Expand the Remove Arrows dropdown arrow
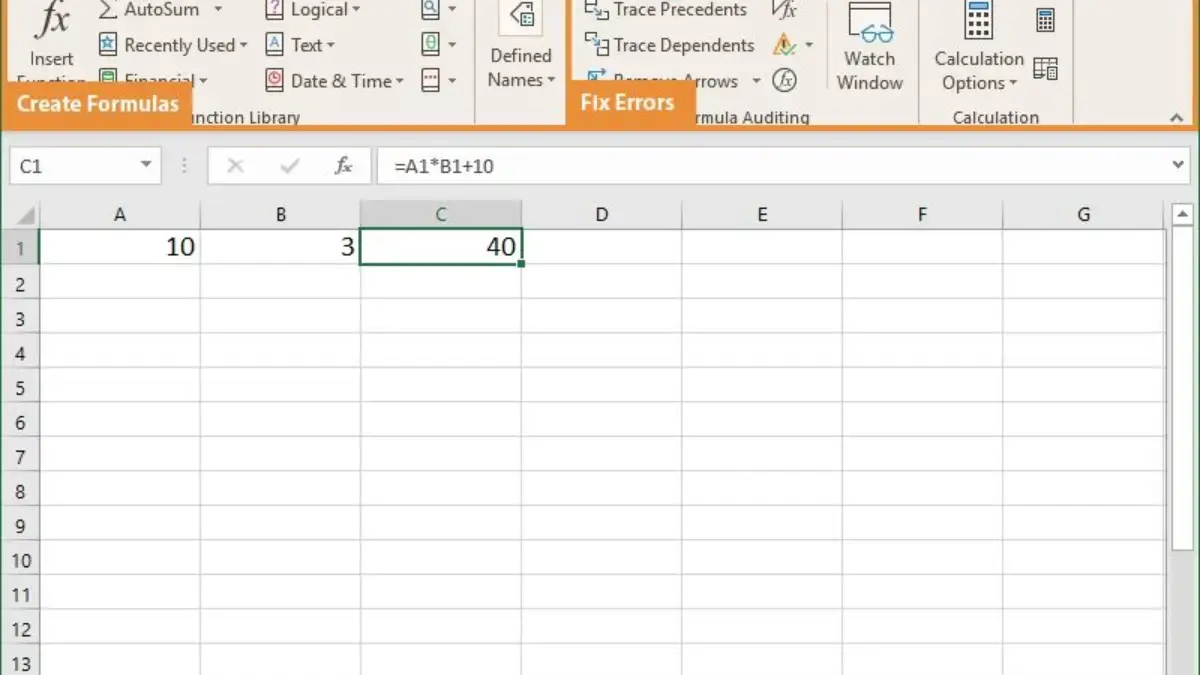Viewport: 1200px width, 675px height. pos(756,81)
